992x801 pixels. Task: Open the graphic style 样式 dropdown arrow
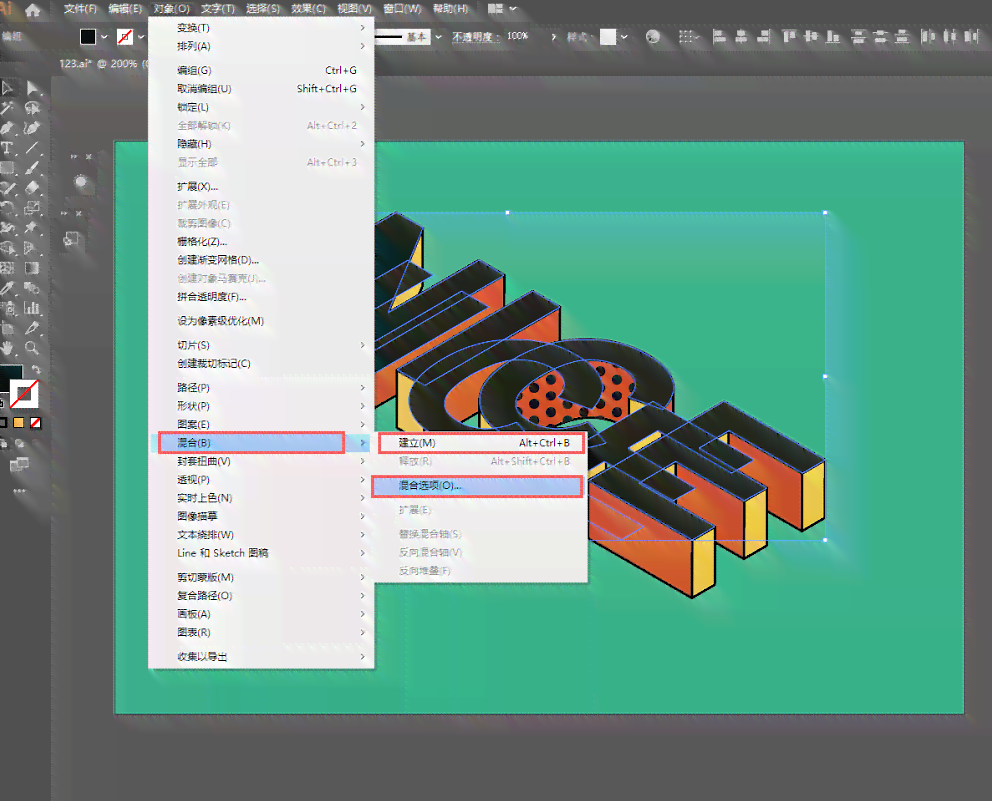point(624,37)
